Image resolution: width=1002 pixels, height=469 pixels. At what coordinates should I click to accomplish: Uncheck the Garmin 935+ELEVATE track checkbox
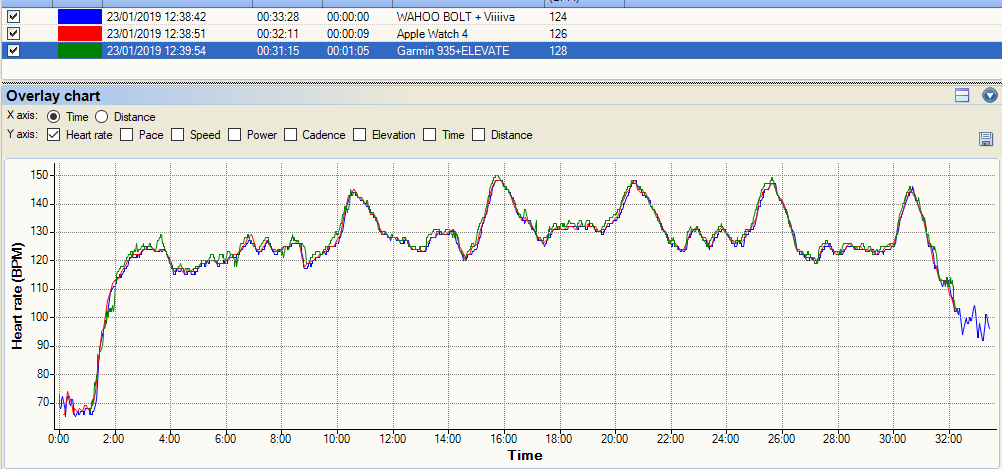click(x=13, y=51)
